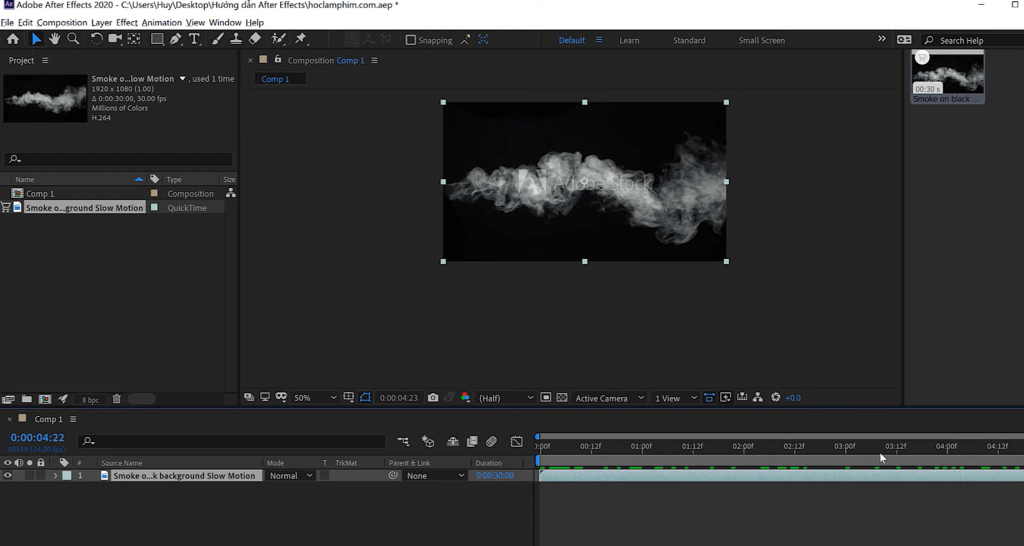Click the timeline current time 0:00:04:22
The width and height of the screenshot is (1024, 546).
(37, 438)
